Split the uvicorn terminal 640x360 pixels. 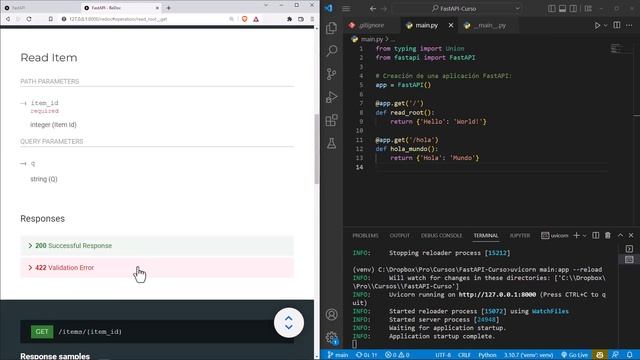tap(596, 236)
